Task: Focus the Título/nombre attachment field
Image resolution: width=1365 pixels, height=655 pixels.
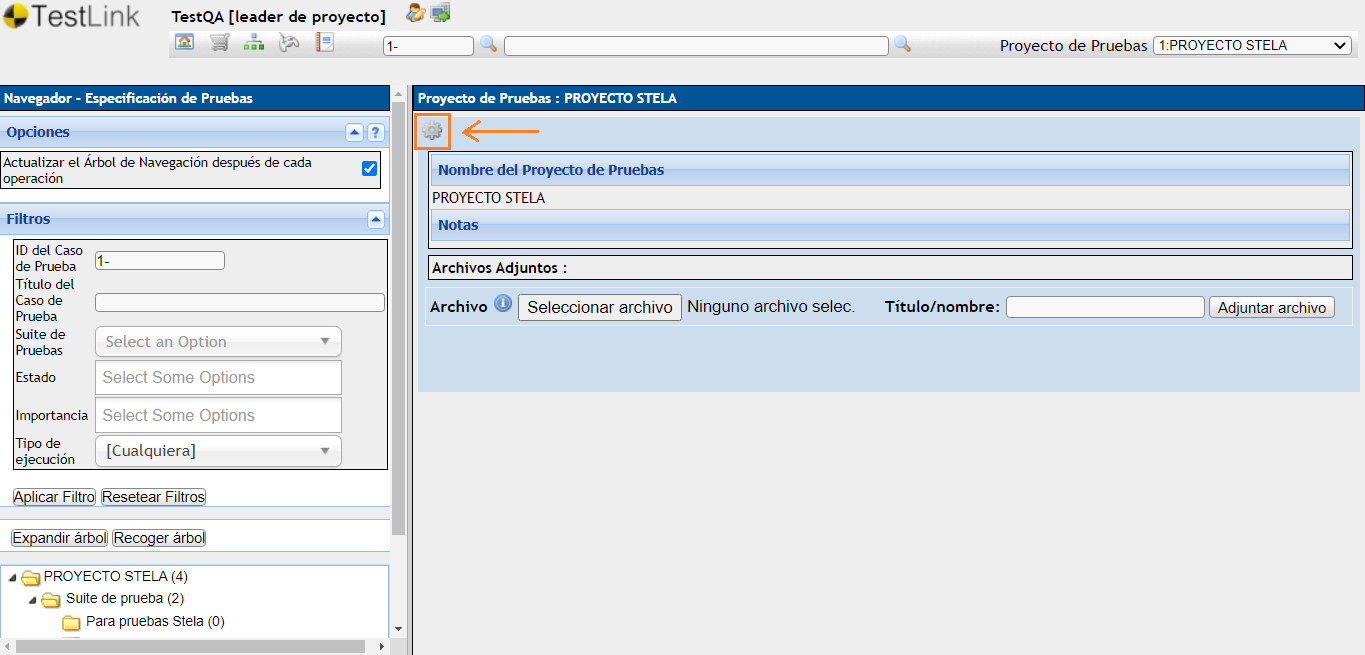Action: 1105,307
